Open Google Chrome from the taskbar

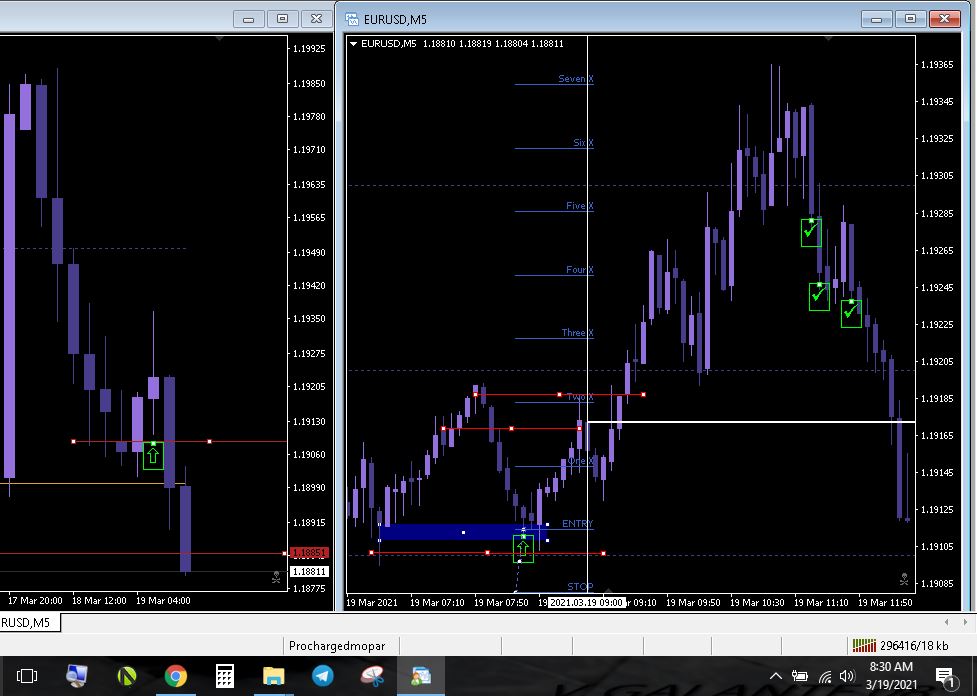tap(176, 676)
